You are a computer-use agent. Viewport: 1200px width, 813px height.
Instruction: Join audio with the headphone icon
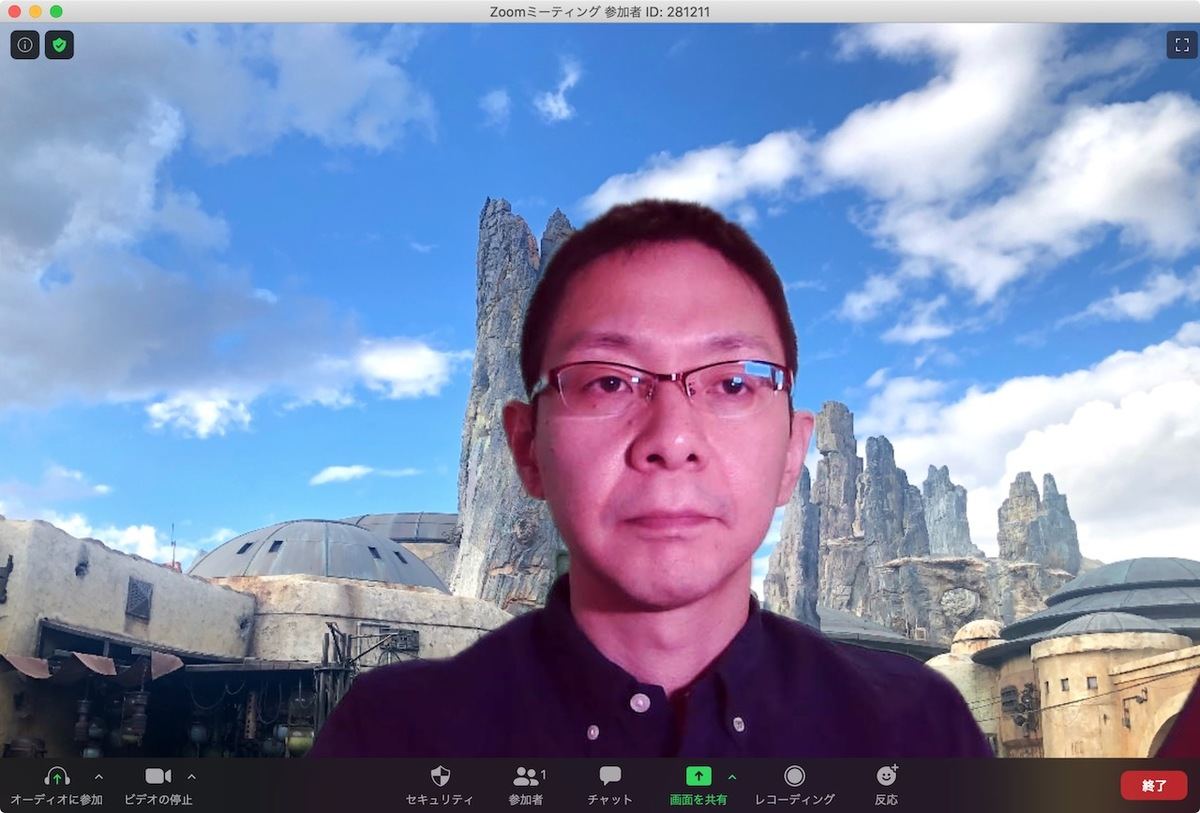coord(56,776)
